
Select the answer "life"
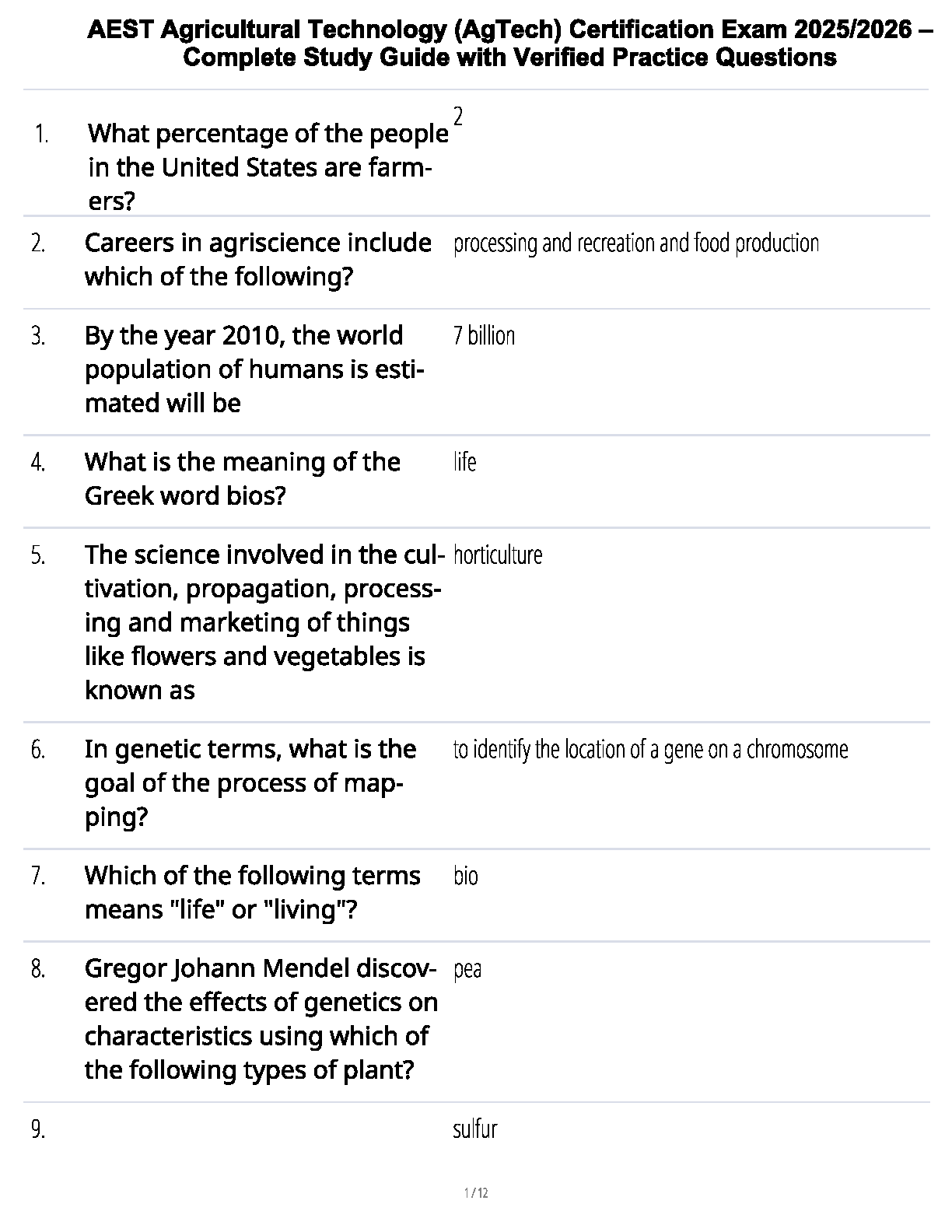click(464, 462)
